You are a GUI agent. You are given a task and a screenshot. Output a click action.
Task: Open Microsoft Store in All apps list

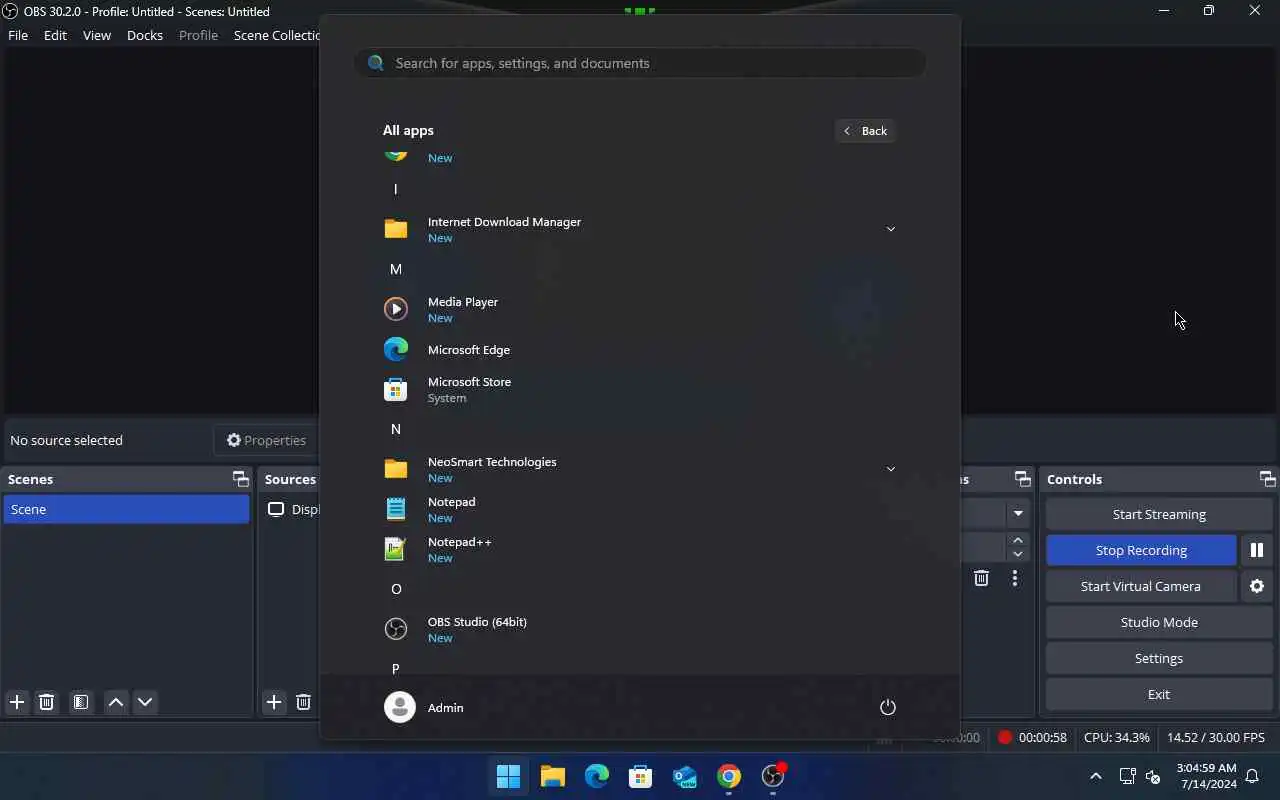pyautogui.click(x=640, y=389)
